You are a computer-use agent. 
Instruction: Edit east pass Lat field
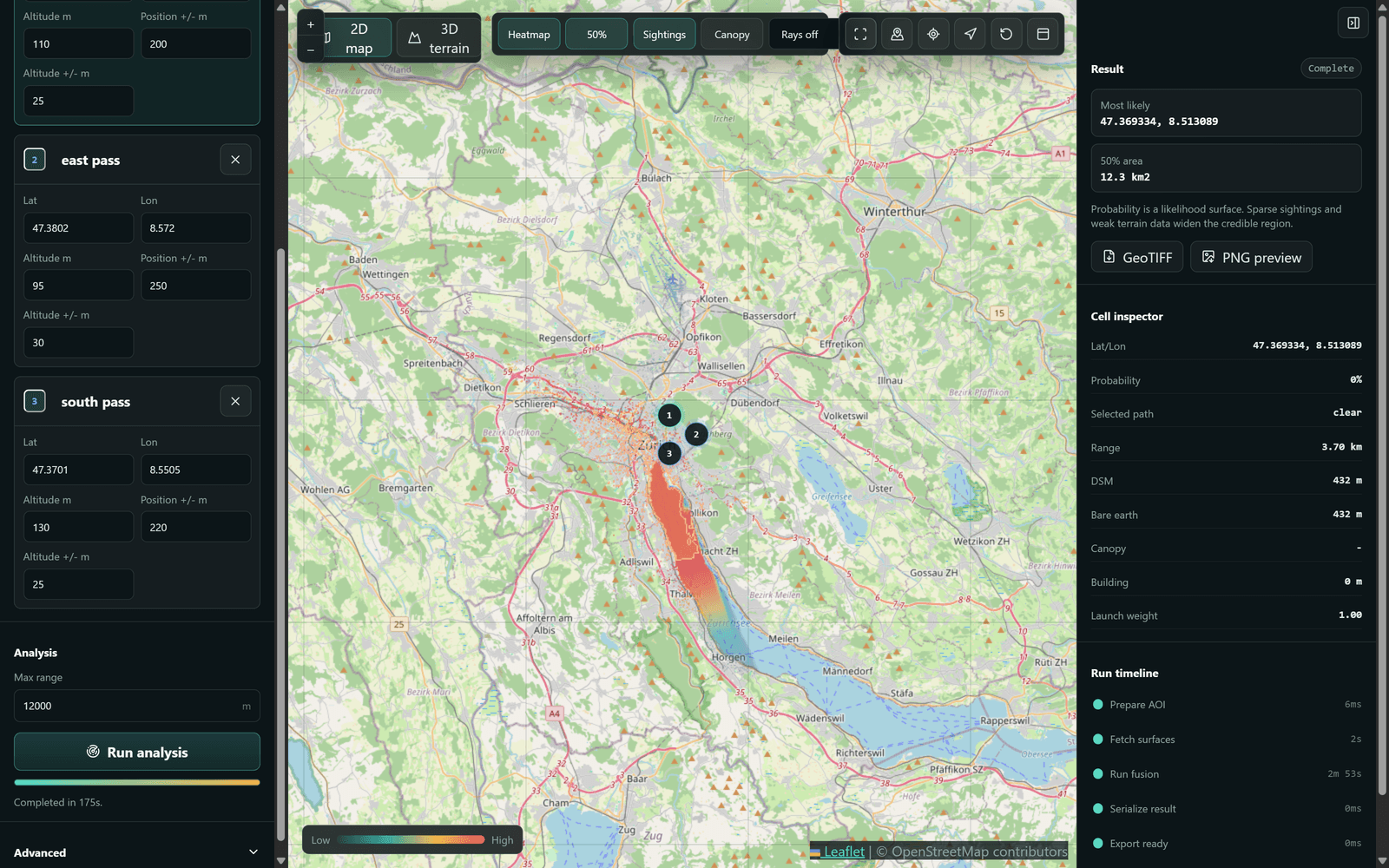pyautogui.click(x=78, y=228)
